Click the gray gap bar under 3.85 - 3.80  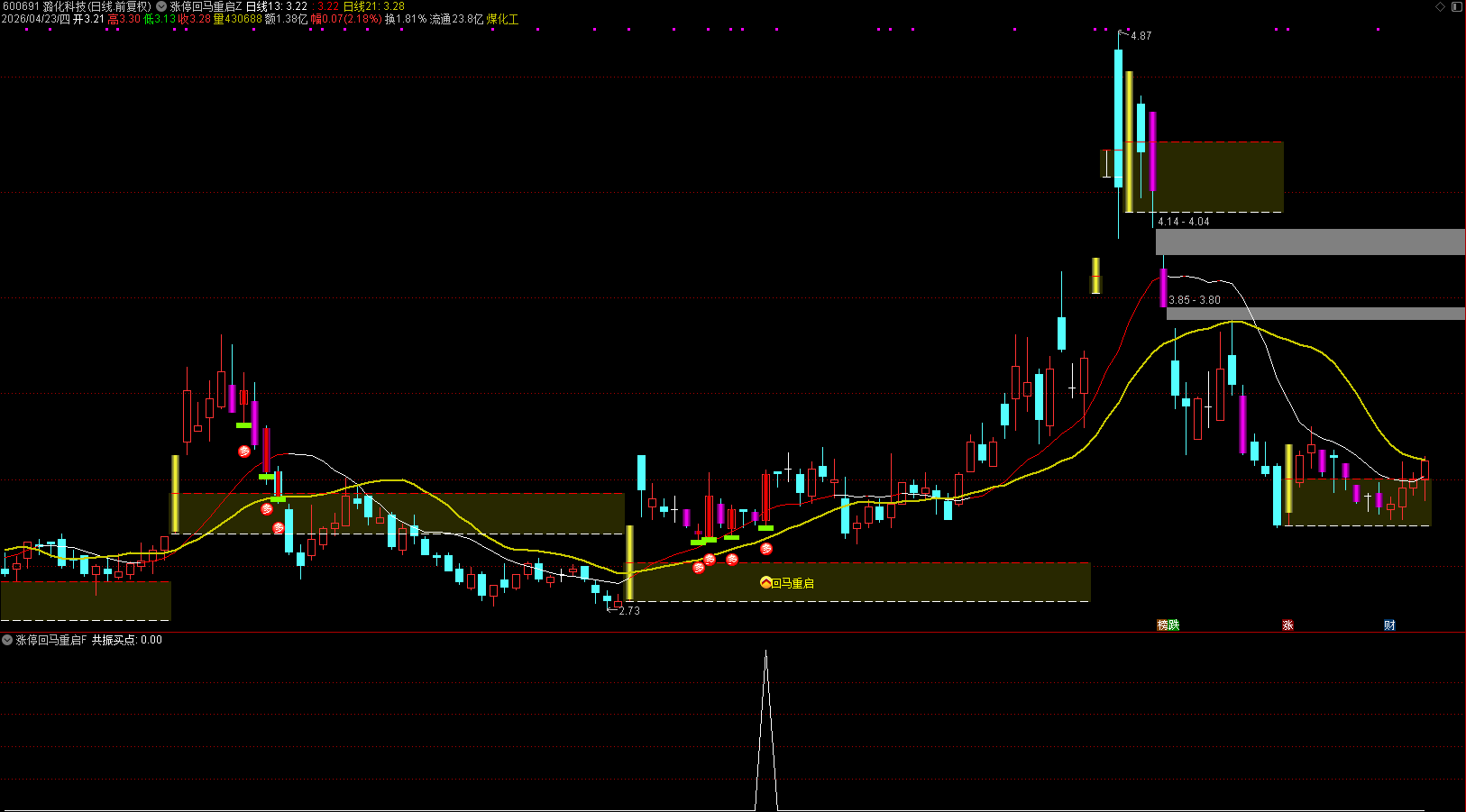click(x=1315, y=314)
